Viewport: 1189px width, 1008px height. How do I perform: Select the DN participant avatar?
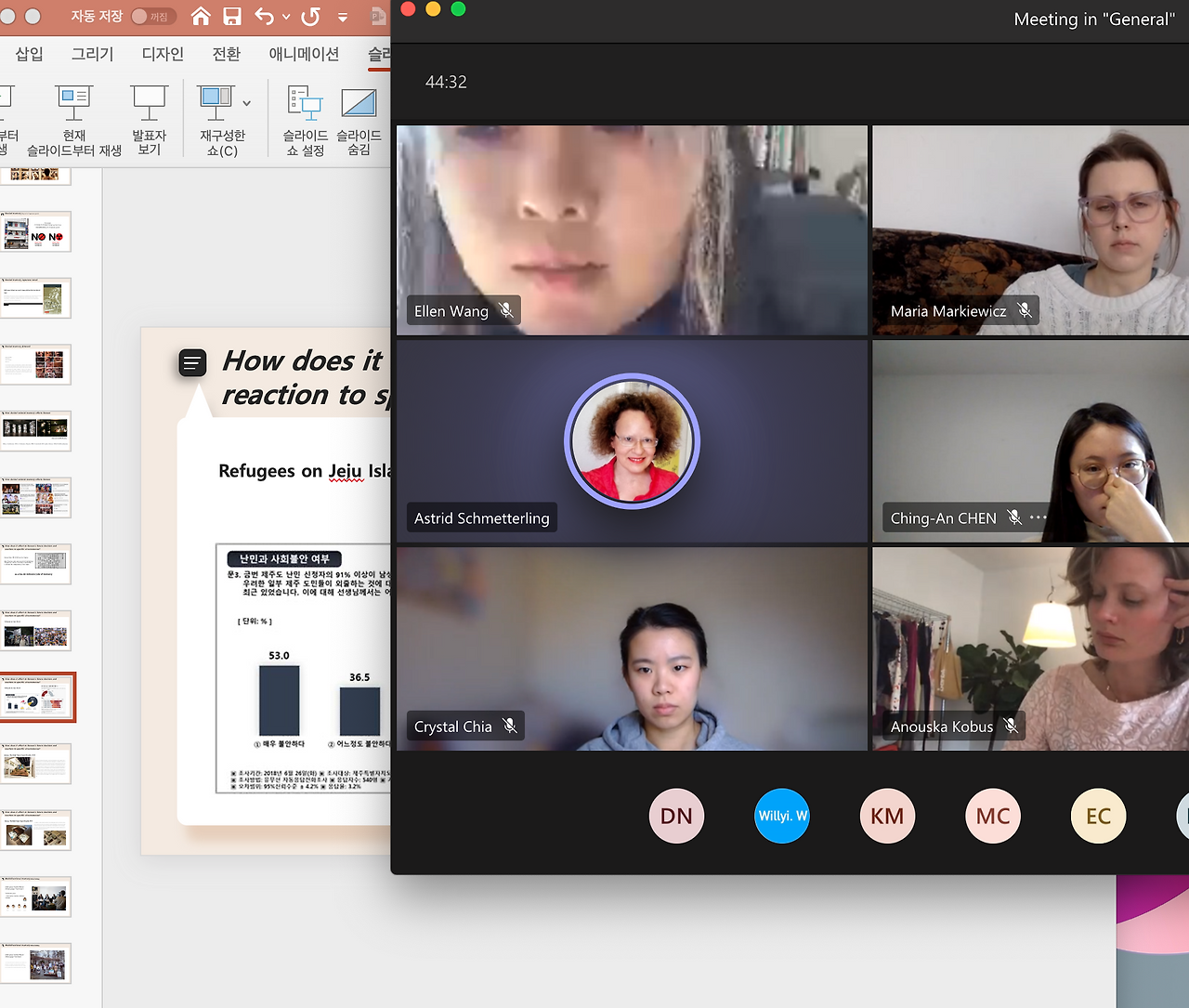[x=676, y=816]
